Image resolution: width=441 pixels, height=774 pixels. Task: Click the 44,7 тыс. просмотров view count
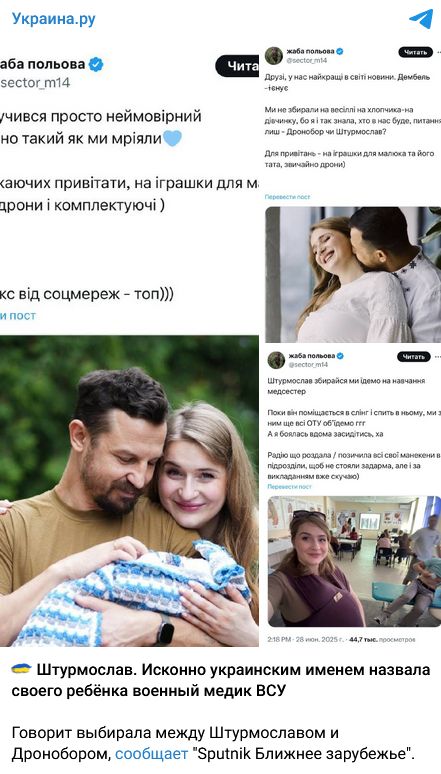(x=382, y=639)
